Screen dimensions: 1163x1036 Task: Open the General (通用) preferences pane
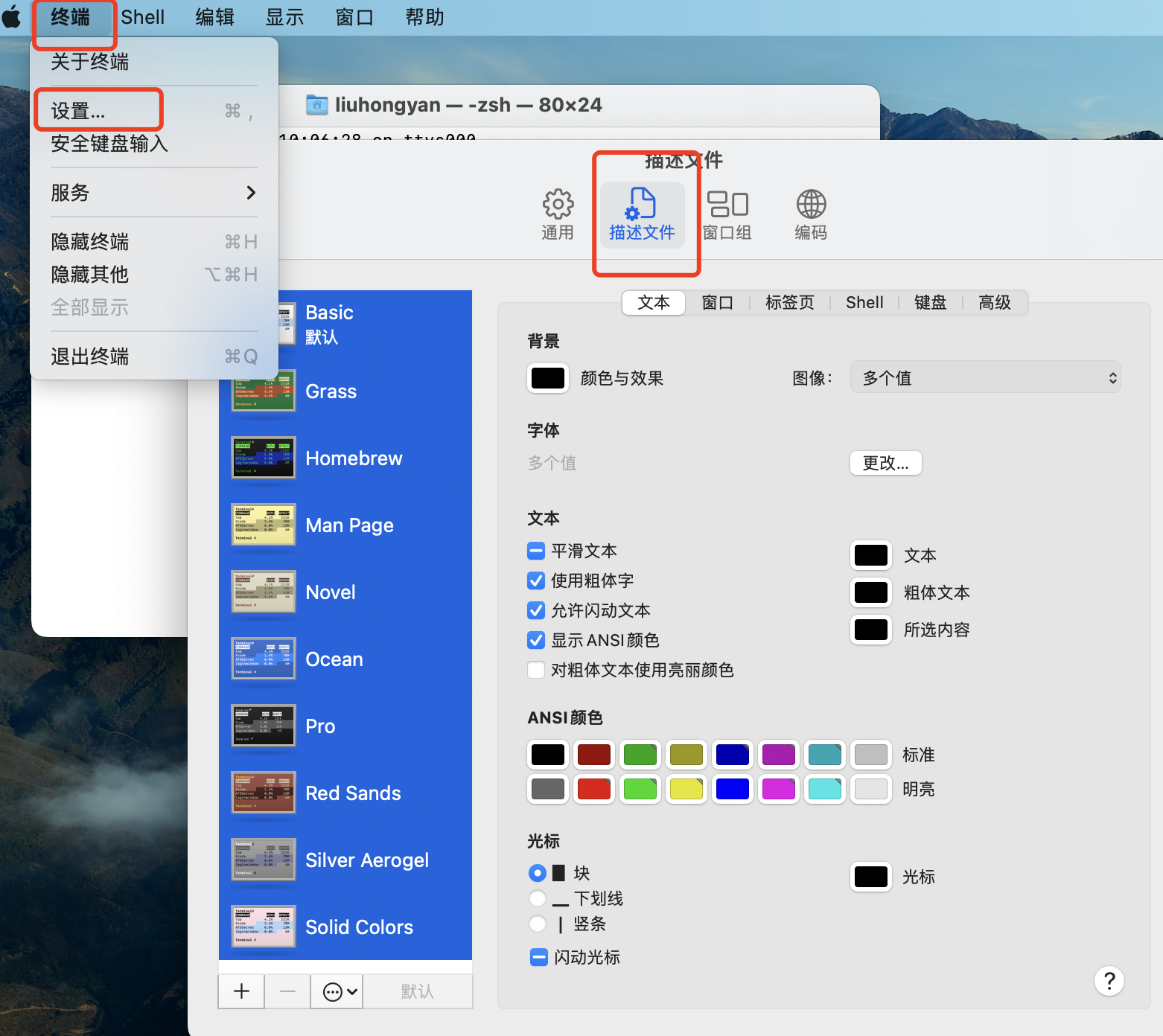click(x=558, y=214)
